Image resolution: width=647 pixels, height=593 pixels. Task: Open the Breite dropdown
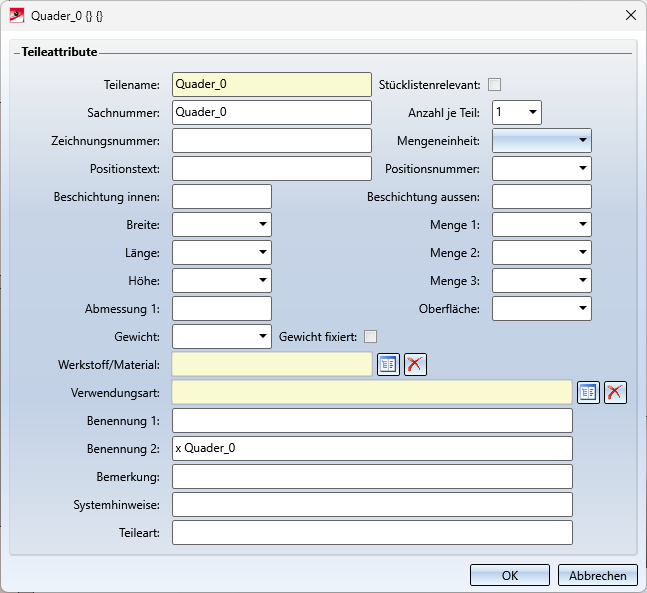262,225
